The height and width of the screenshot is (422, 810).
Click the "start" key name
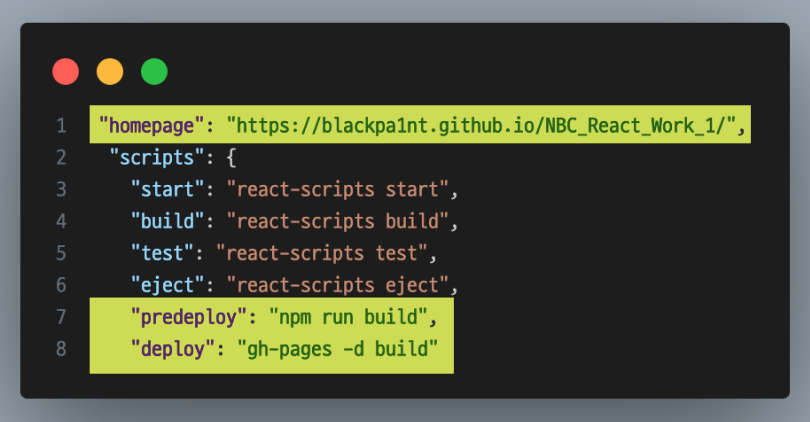click(168, 190)
